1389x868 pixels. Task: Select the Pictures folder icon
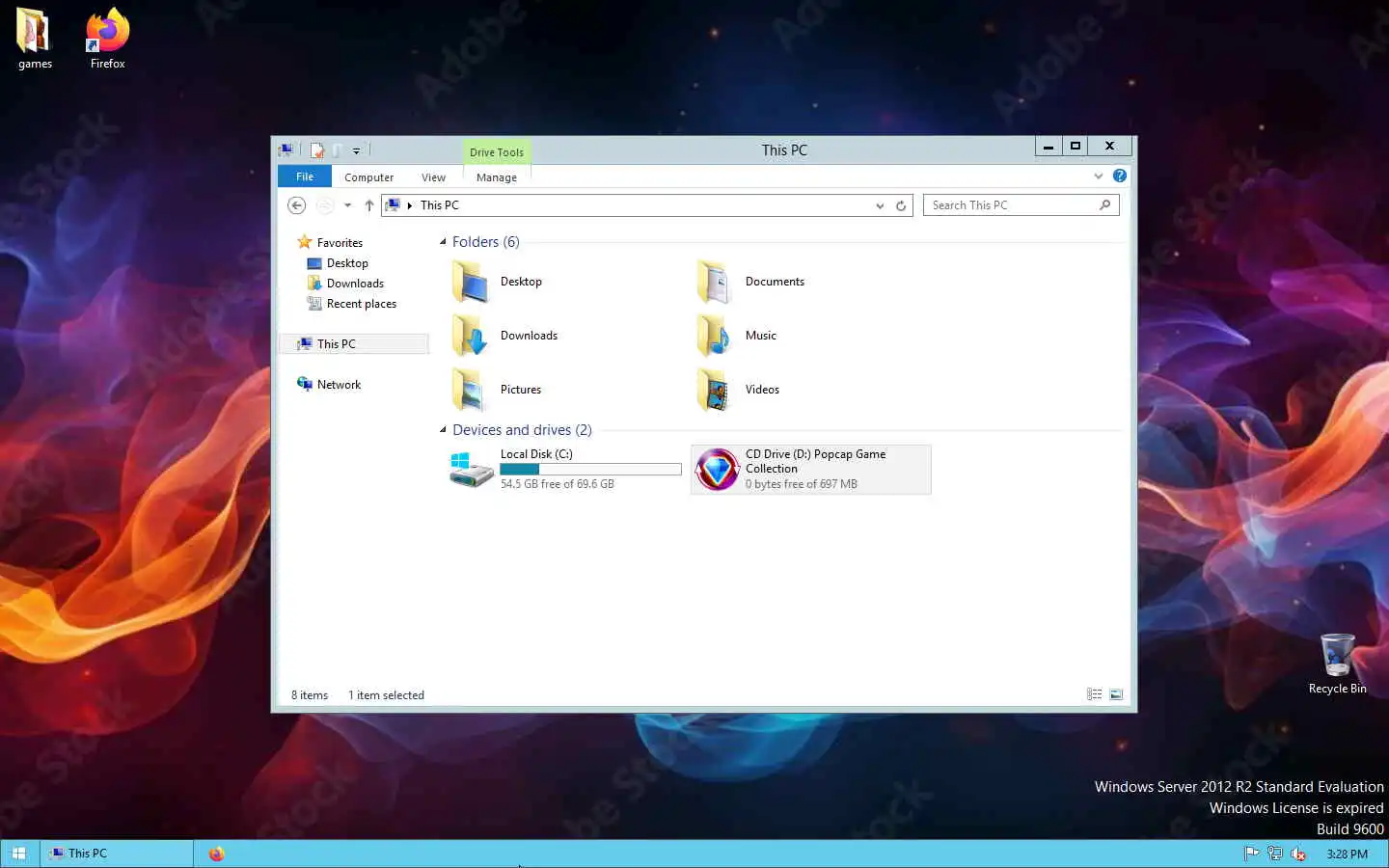point(471,390)
